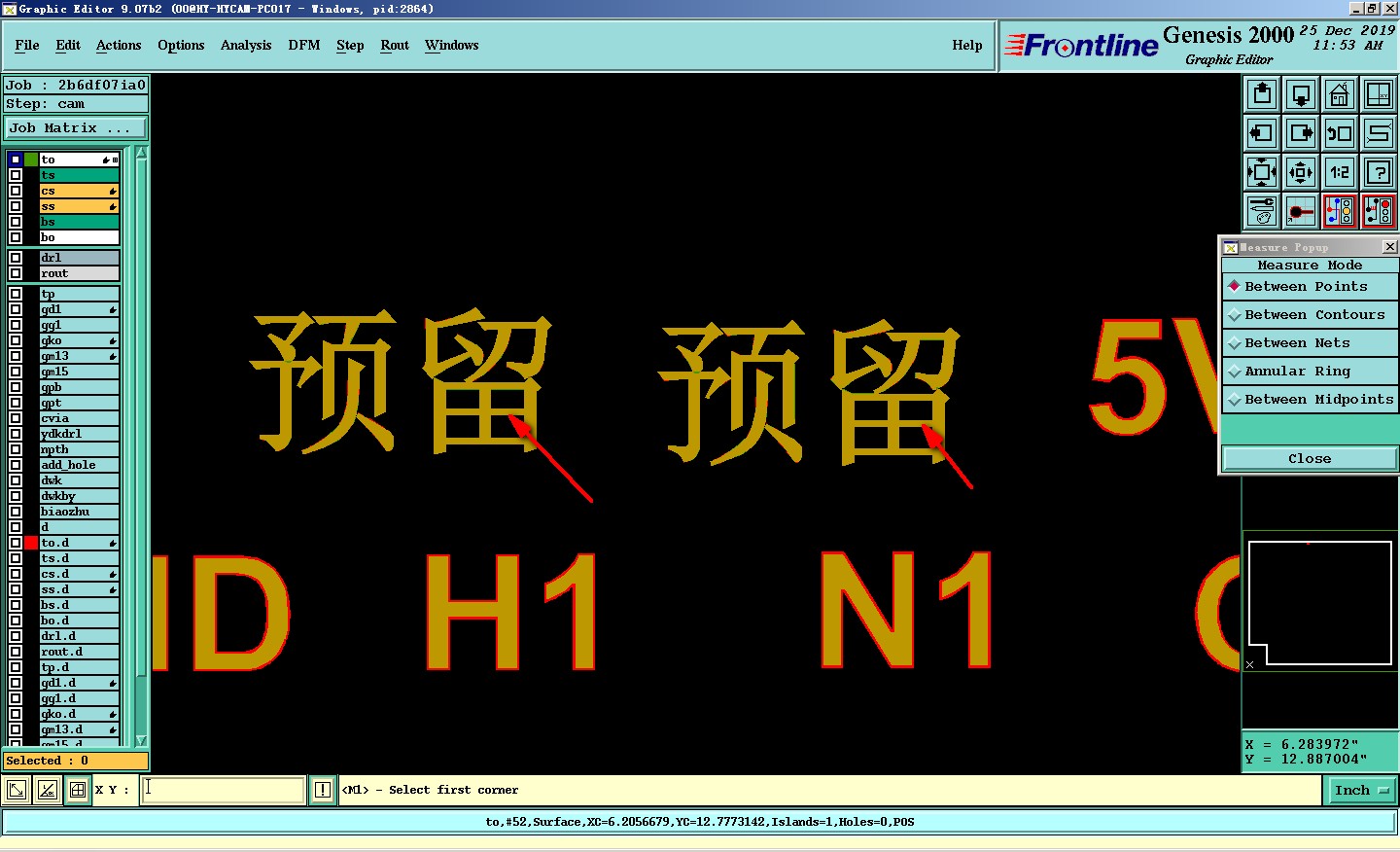
Task: Click the S-shaped line icon
Action: pyautogui.click(x=1379, y=133)
